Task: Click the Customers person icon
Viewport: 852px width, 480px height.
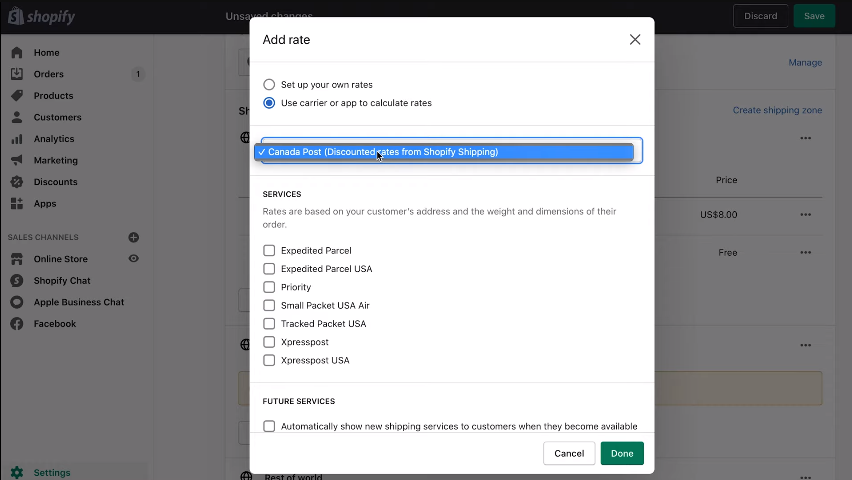Action: pyautogui.click(x=17, y=117)
